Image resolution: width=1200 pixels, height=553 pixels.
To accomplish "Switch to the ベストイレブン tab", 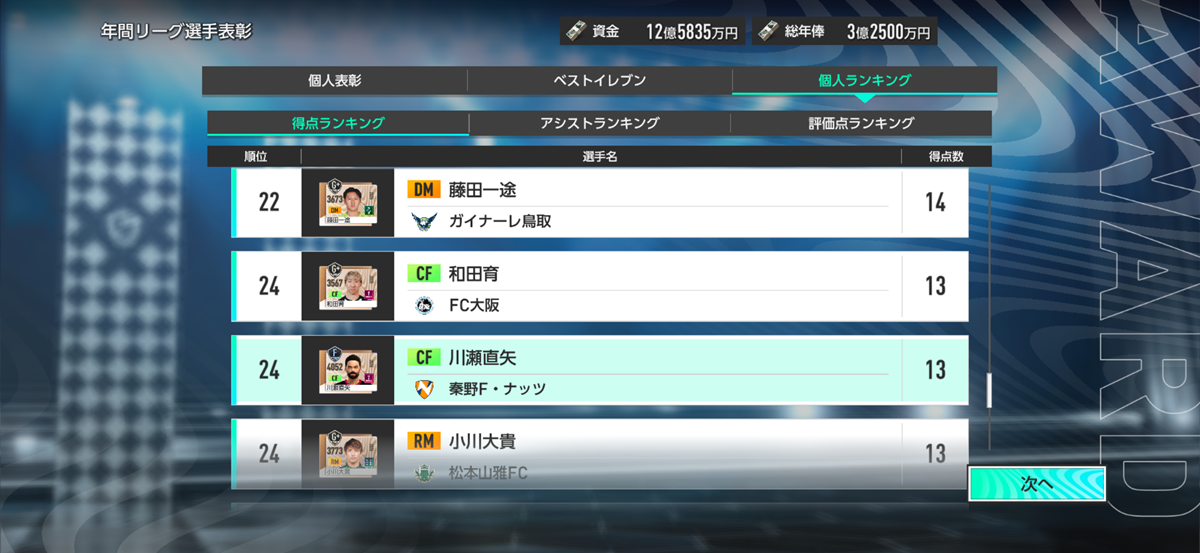I will (x=599, y=80).
